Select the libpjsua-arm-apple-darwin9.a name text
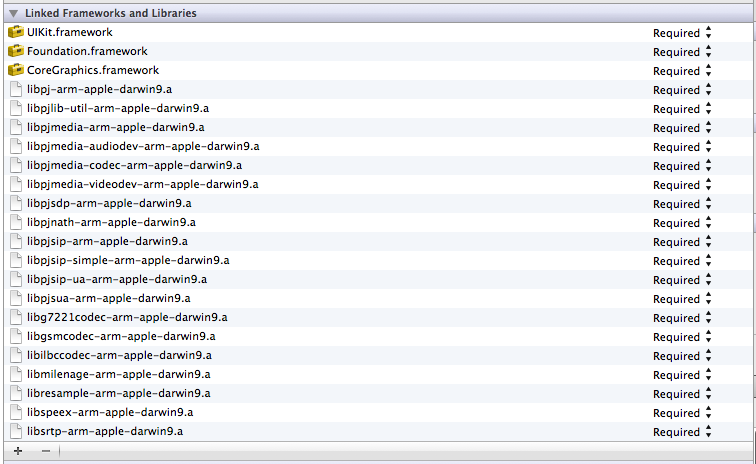Viewport: 756px width, 464px height. coord(108,299)
